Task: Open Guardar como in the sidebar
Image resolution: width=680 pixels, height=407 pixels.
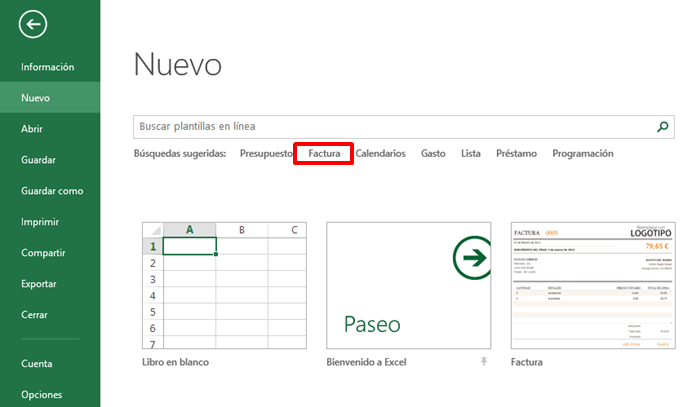Action: [50, 191]
